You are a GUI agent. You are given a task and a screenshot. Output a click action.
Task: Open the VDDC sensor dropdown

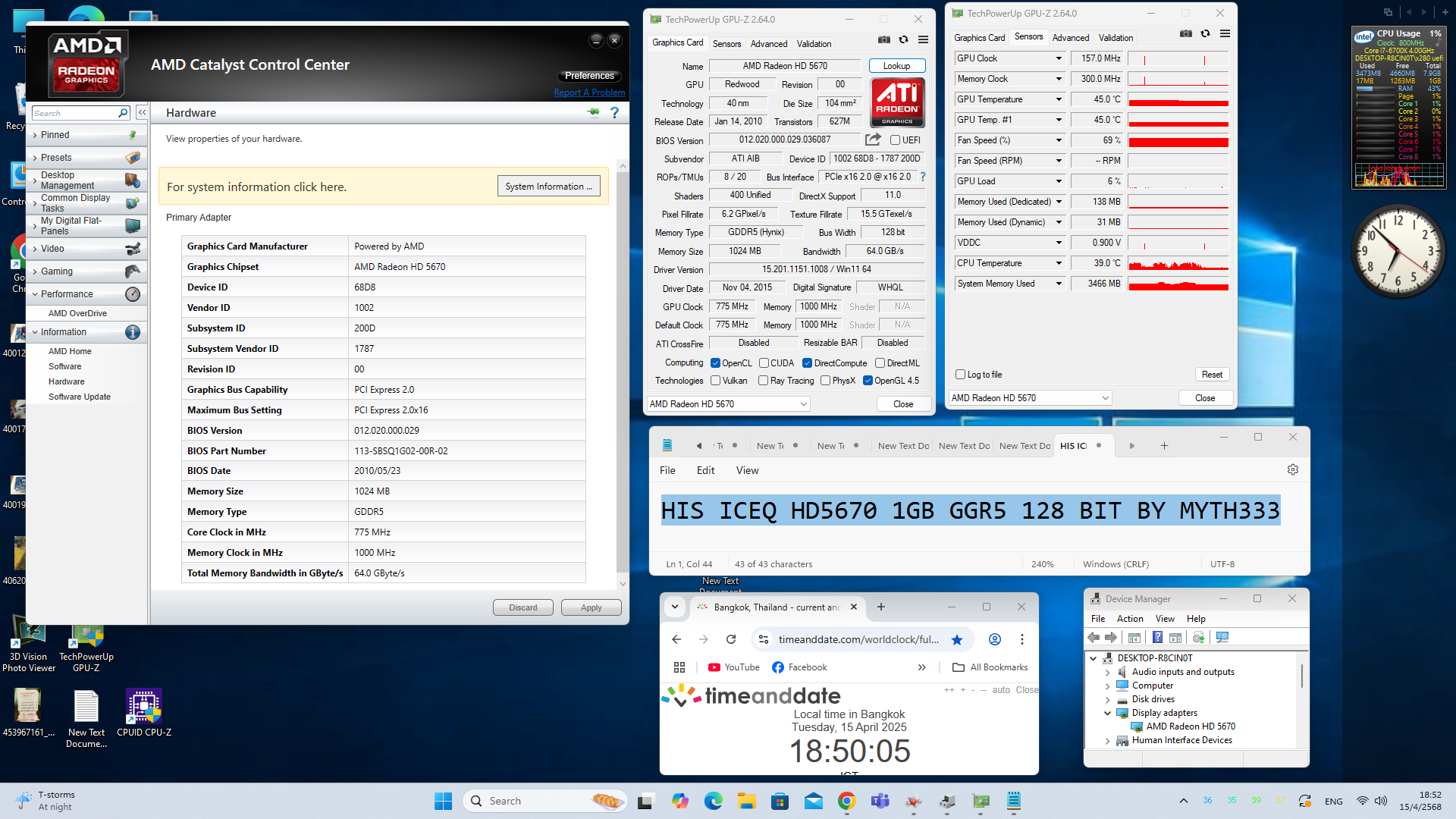coord(1059,243)
